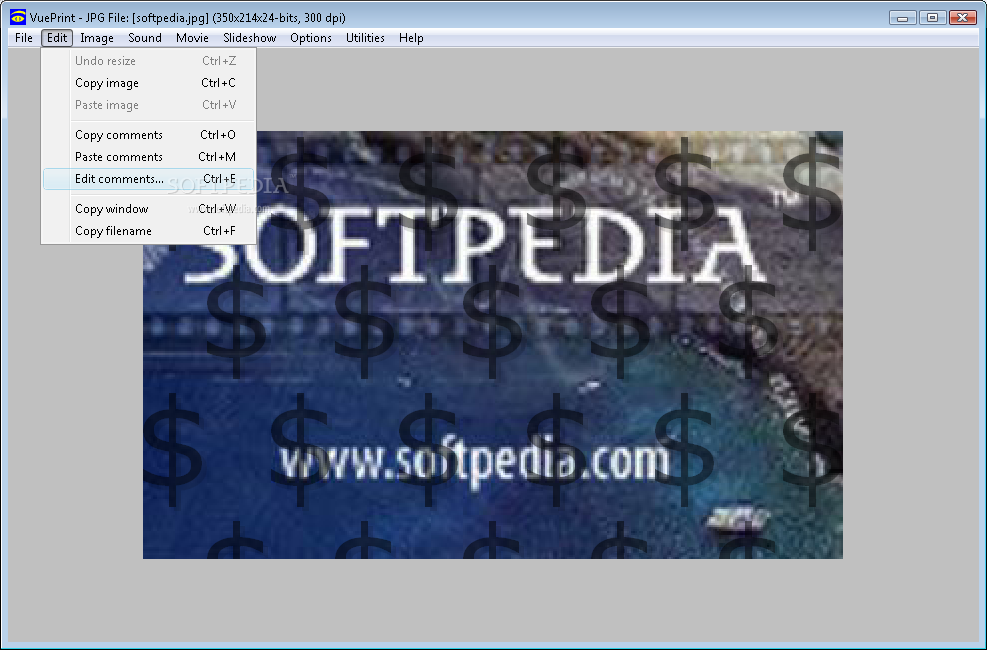This screenshot has height=650, width=987.
Task: Select Copy filename entry
Action: click(x=149, y=231)
